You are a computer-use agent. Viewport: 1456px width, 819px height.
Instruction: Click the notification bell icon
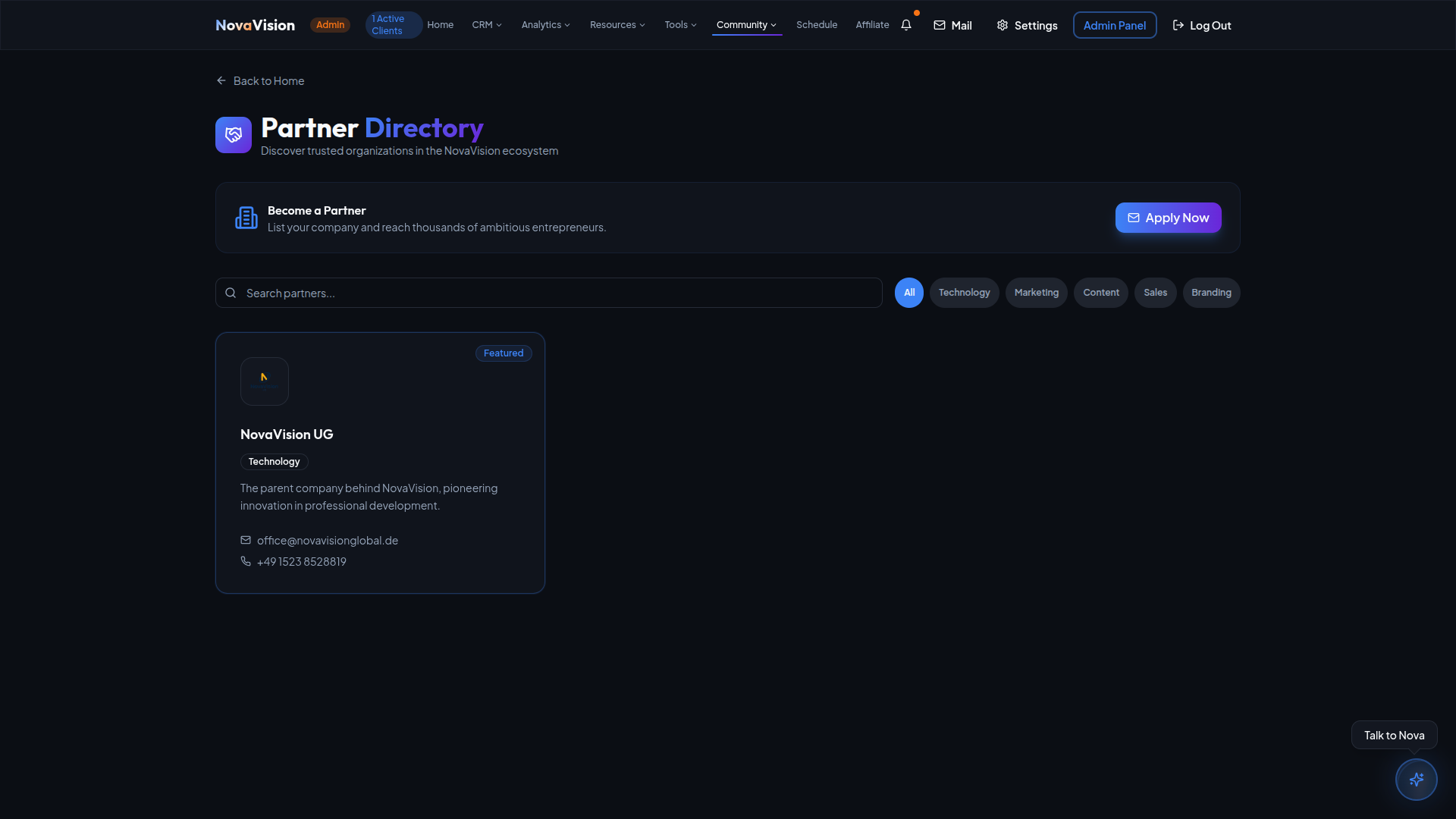pyautogui.click(x=905, y=25)
